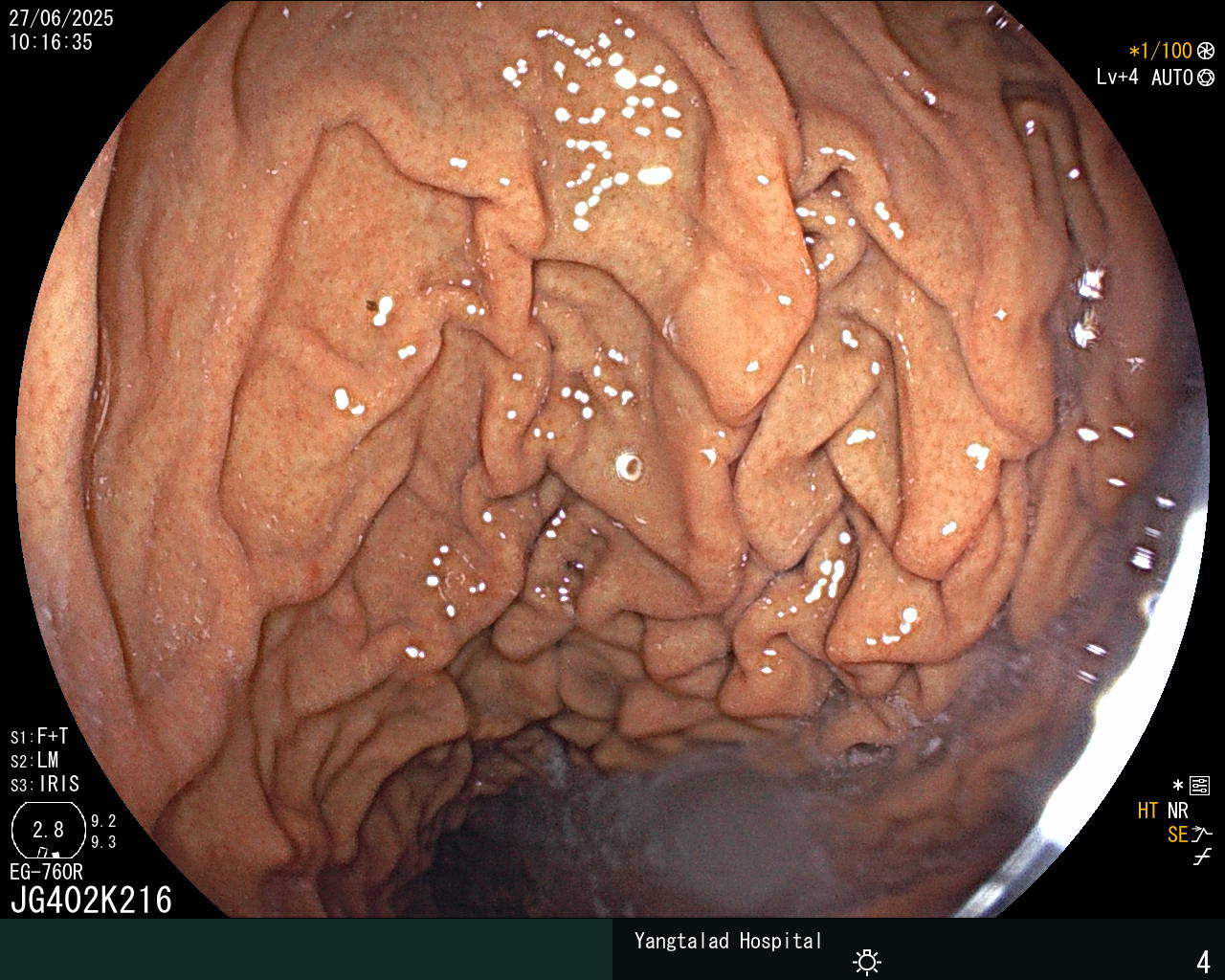Click the image settings sliders icon
Screen dimensions: 1225x980
click(x=1199, y=786)
